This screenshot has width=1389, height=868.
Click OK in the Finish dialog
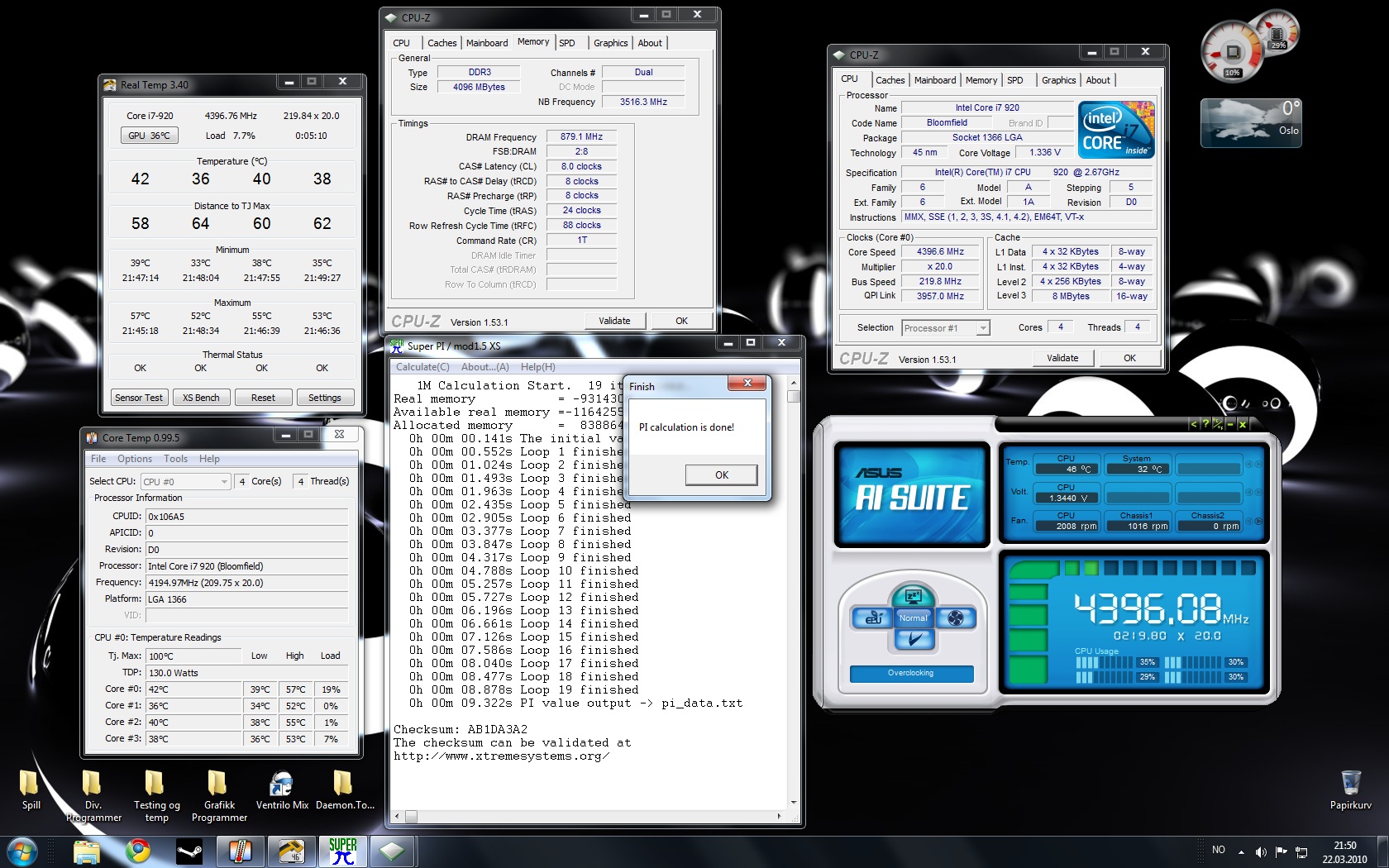click(721, 475)
